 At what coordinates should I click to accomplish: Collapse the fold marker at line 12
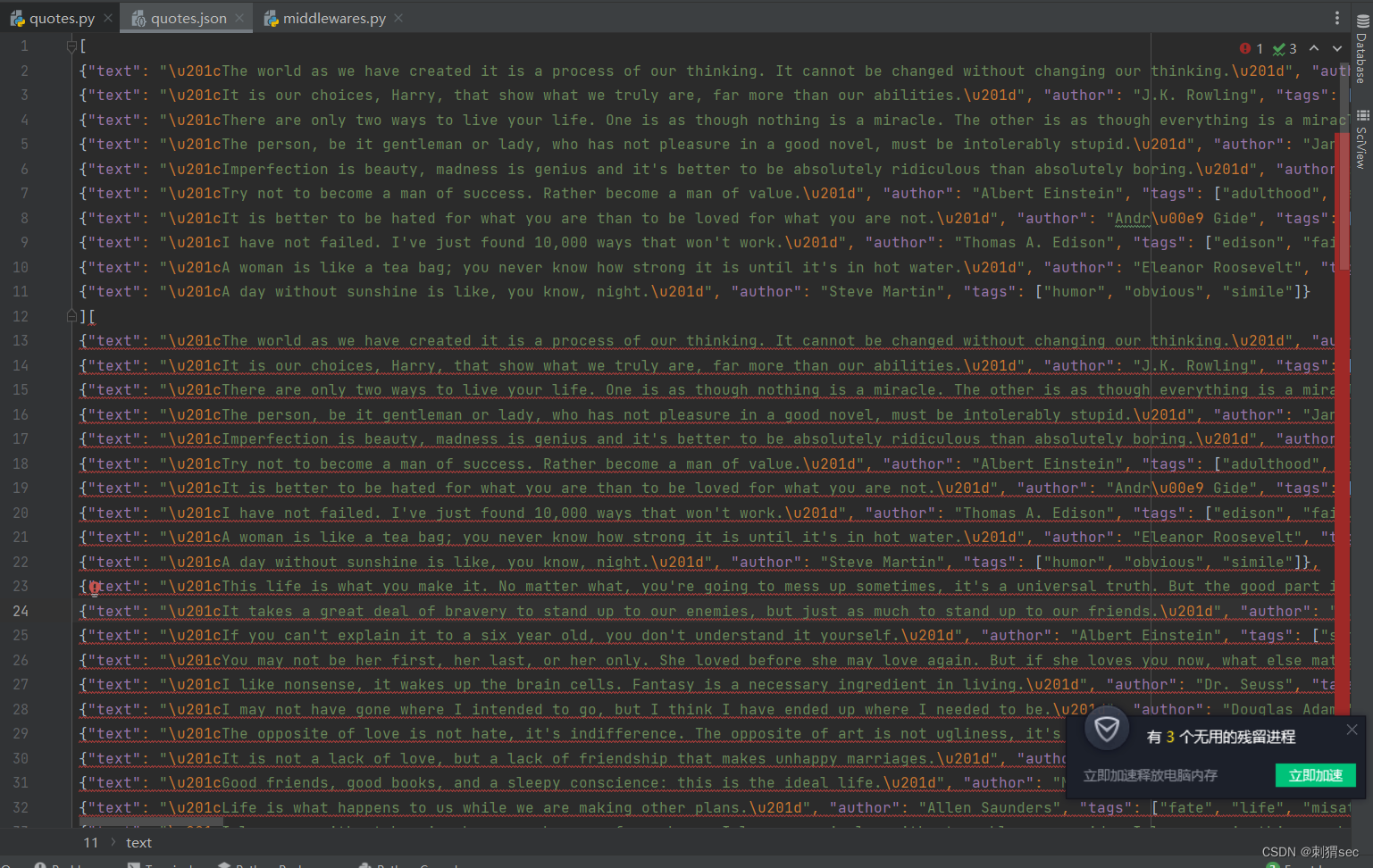point(71,316)
